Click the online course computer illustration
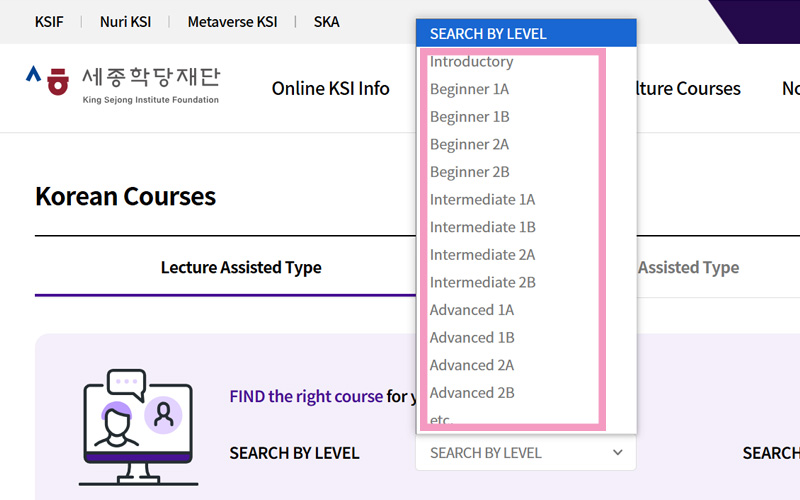 tap(139, 427)
